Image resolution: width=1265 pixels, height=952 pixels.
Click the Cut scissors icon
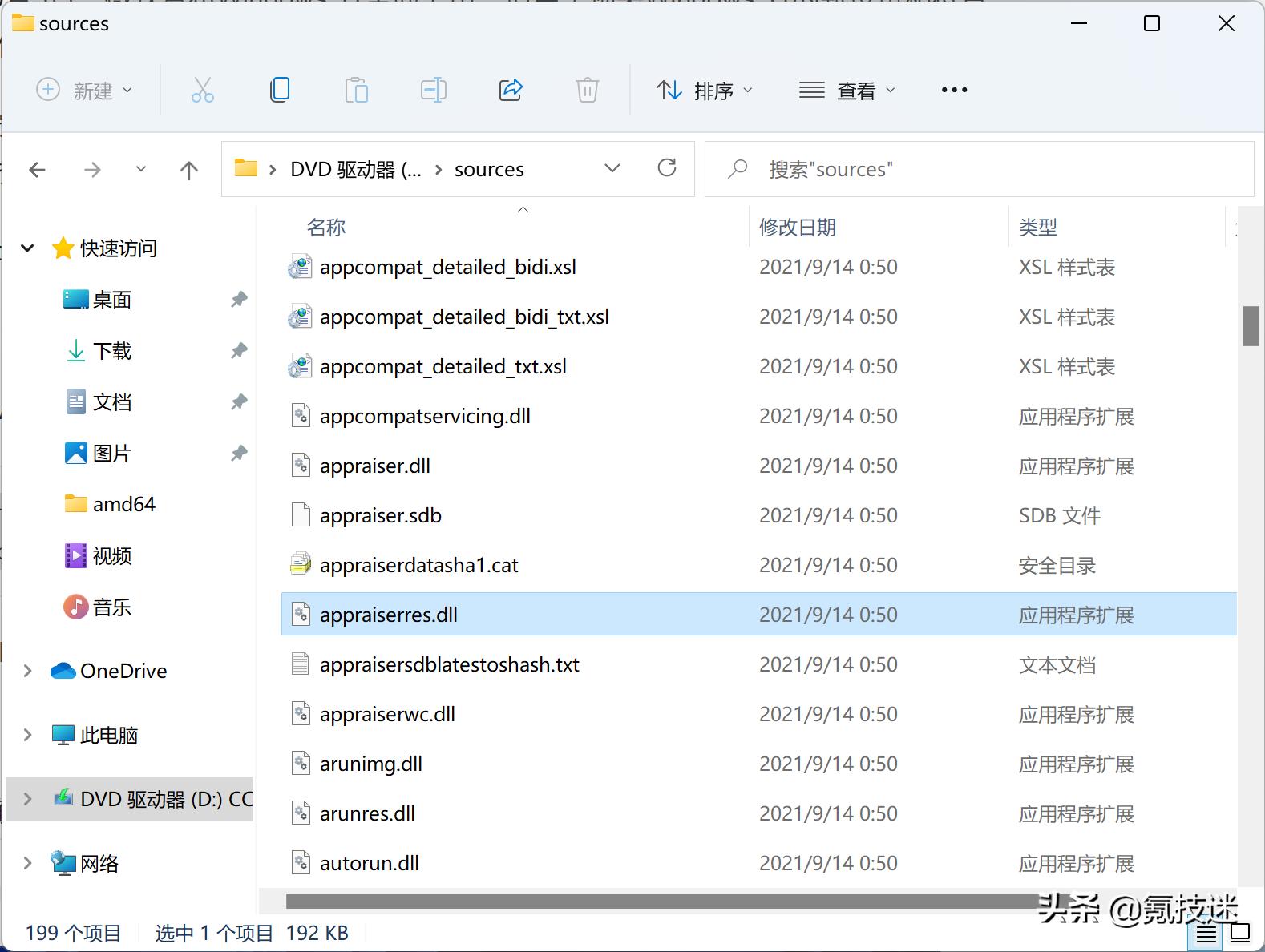point(203,90)
